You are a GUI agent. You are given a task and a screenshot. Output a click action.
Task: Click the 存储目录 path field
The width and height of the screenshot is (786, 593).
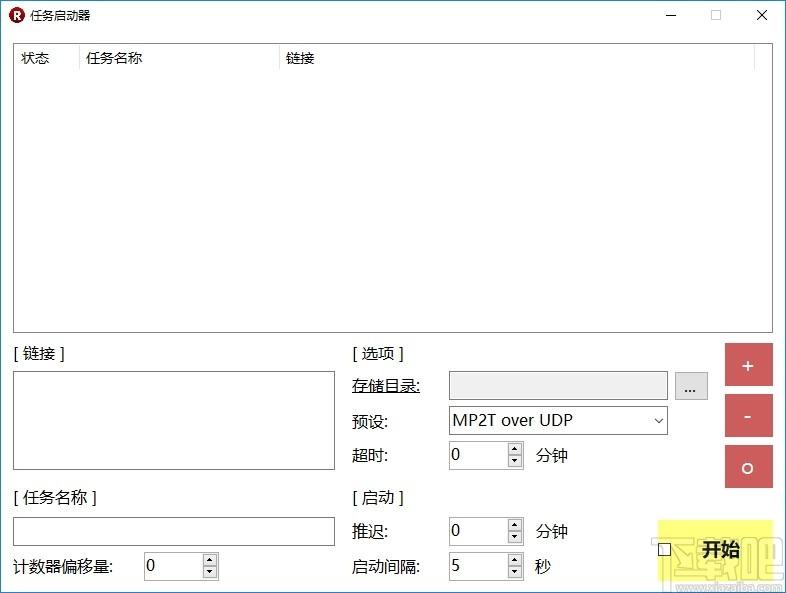click(x=558, y=385)
